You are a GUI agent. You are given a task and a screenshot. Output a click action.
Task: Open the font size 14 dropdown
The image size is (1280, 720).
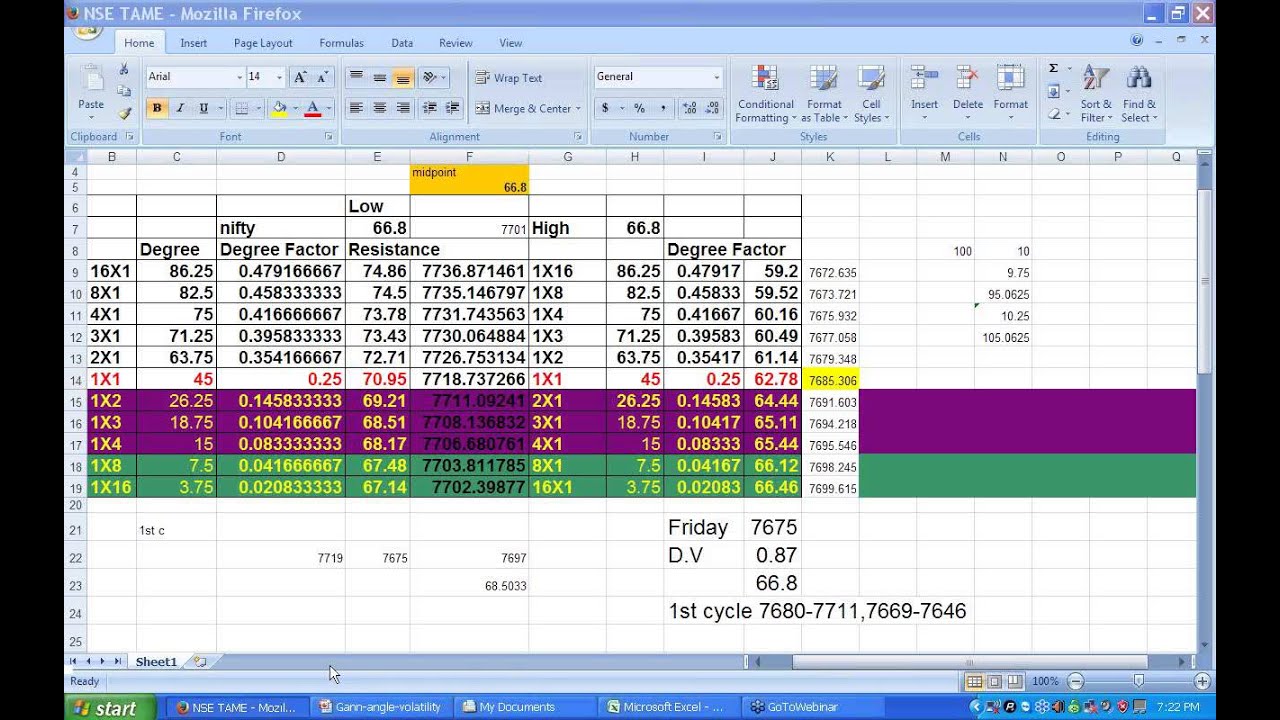click(x=280, y=77)
